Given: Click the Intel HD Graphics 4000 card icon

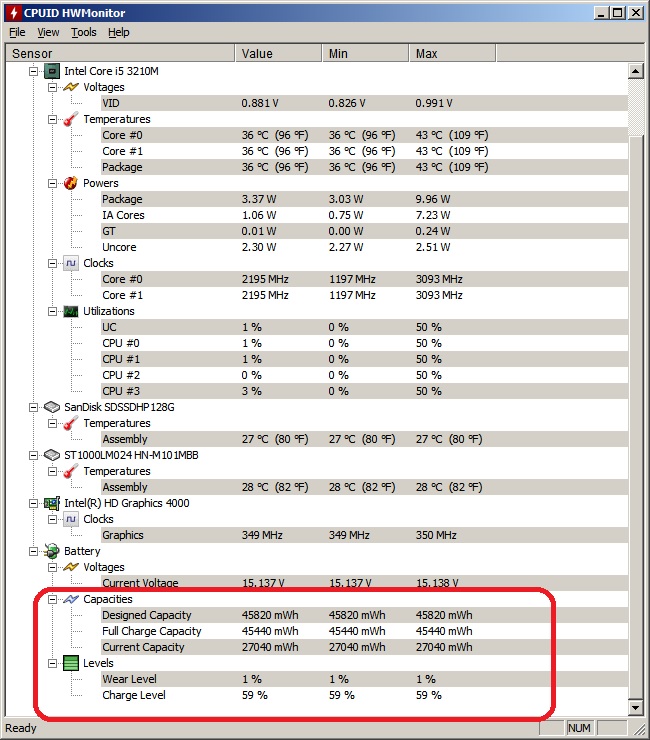Looking at the screenshot, I should point(51,503).
